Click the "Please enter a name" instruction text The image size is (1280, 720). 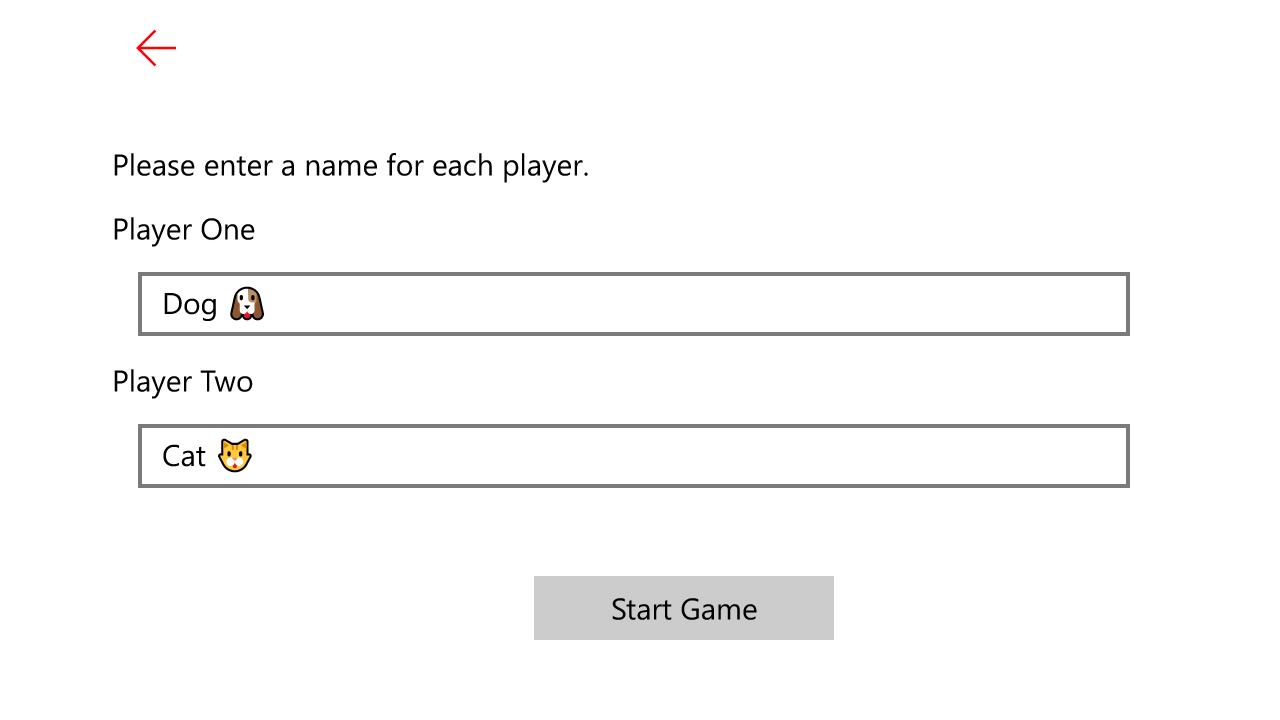click(x=351, y=166)
